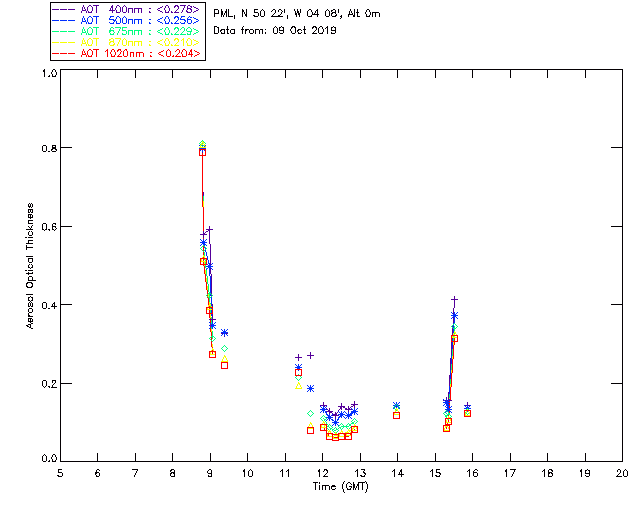Click the isolated blue asterisk near 14 GMT
Image resolution: width=640 pixels, height=512 pixels.
pyautogui.click(x=396, y=405)
